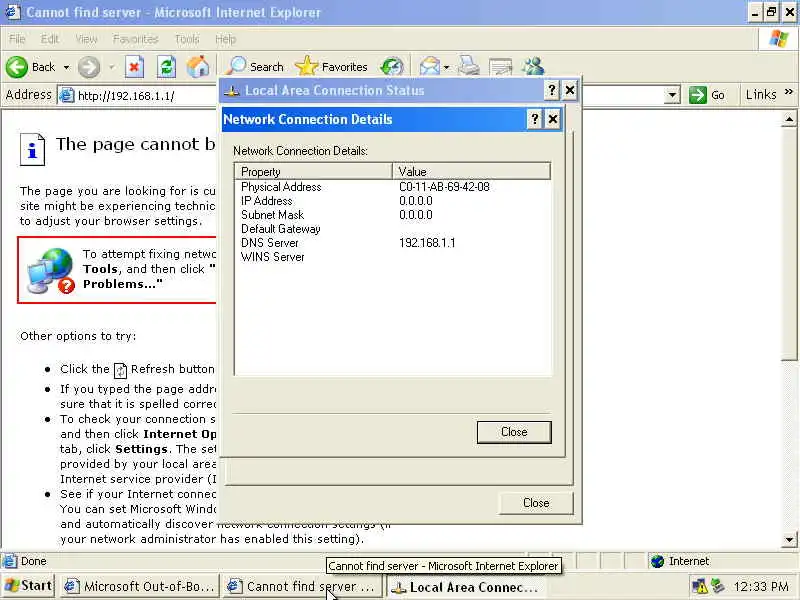Click the vertical scrollbar thumb
This screenshot has width=800, height=600.
click(x=789, y=244)
